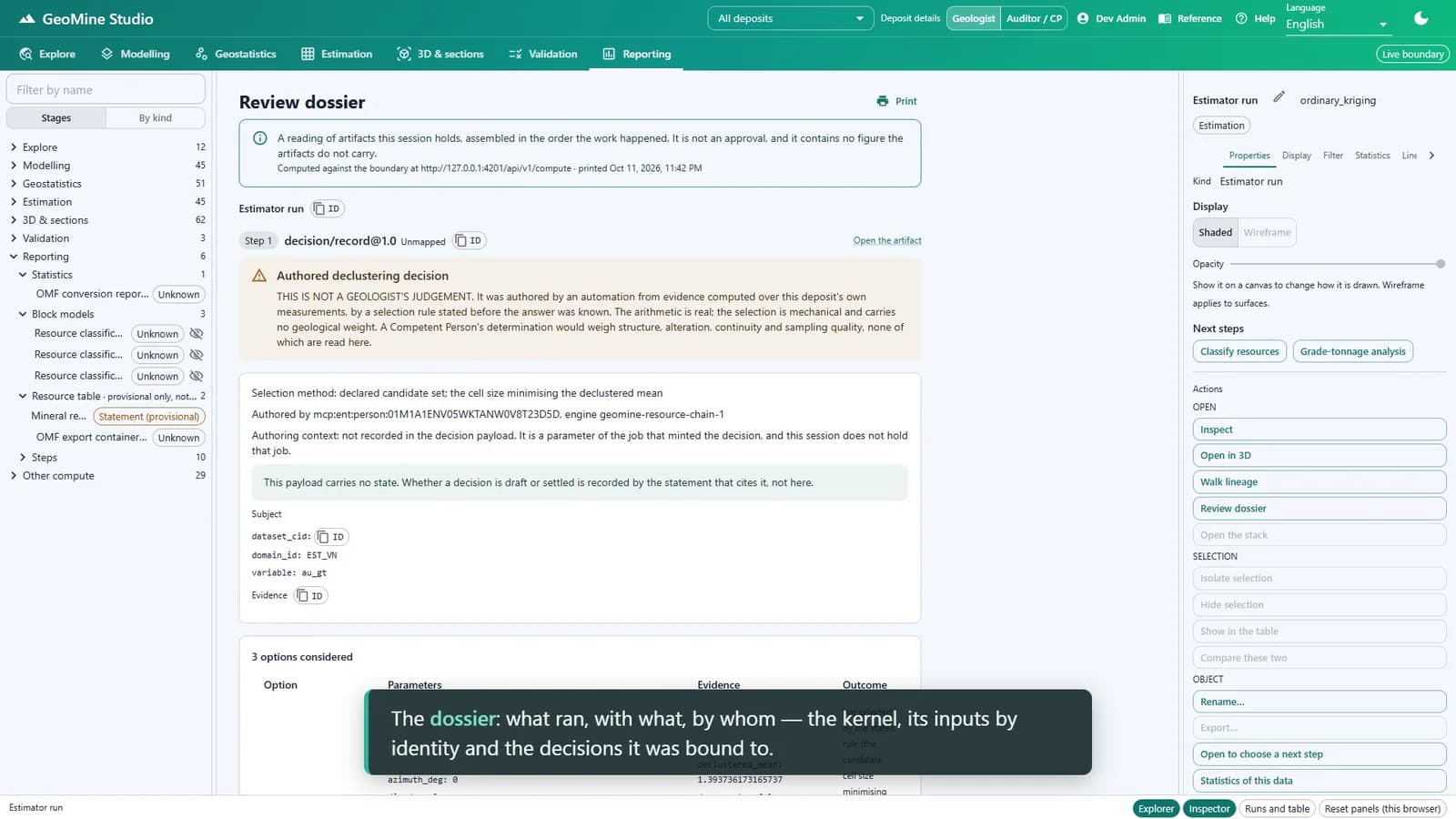
Task: Open the Validation tab
Action: [x=542, y=54]
